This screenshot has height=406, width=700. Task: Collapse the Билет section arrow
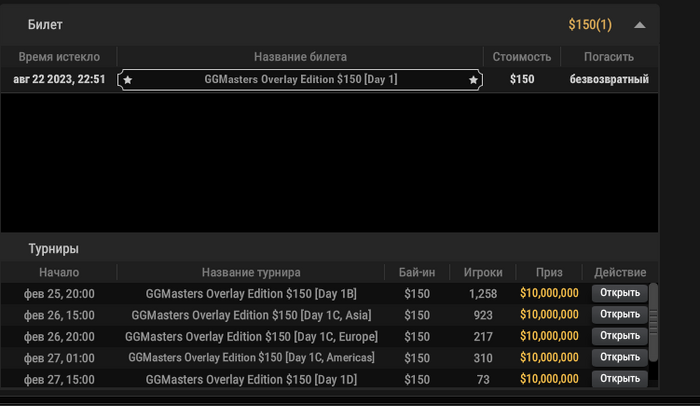pyautogui.click(x=640, y=24)
